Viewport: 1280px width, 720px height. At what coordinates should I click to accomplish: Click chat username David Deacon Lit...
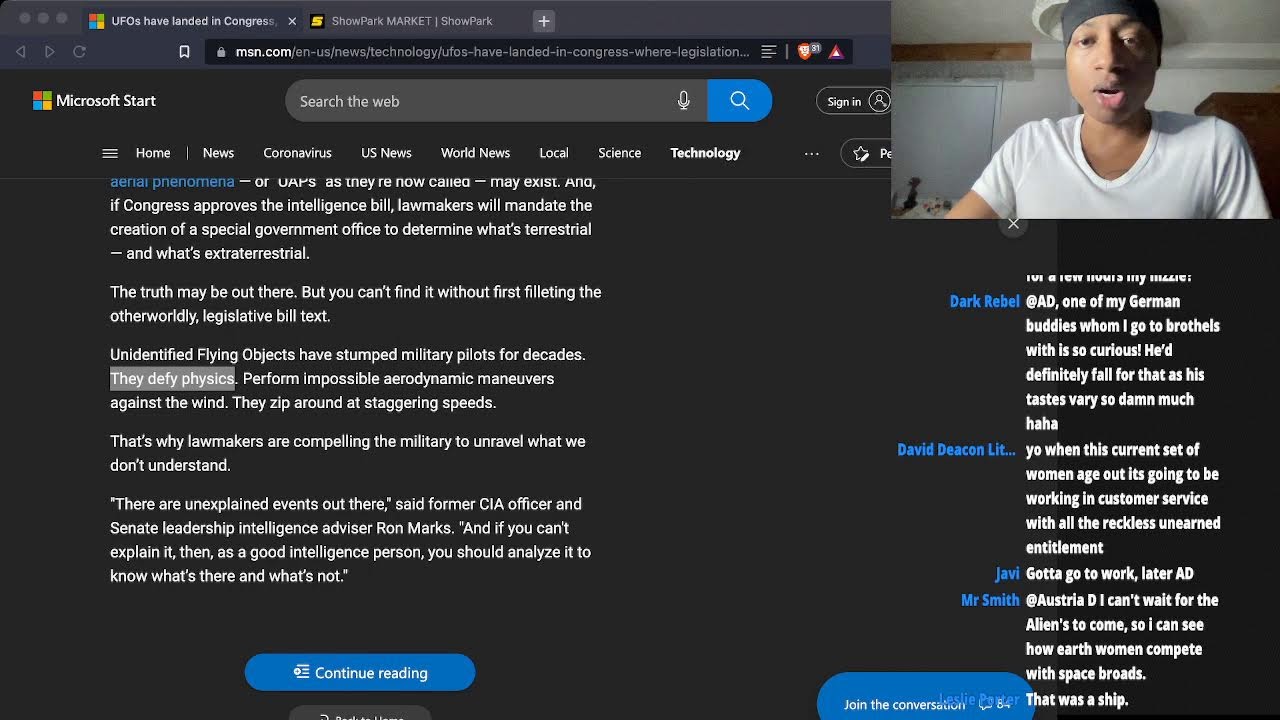point(956,450)
